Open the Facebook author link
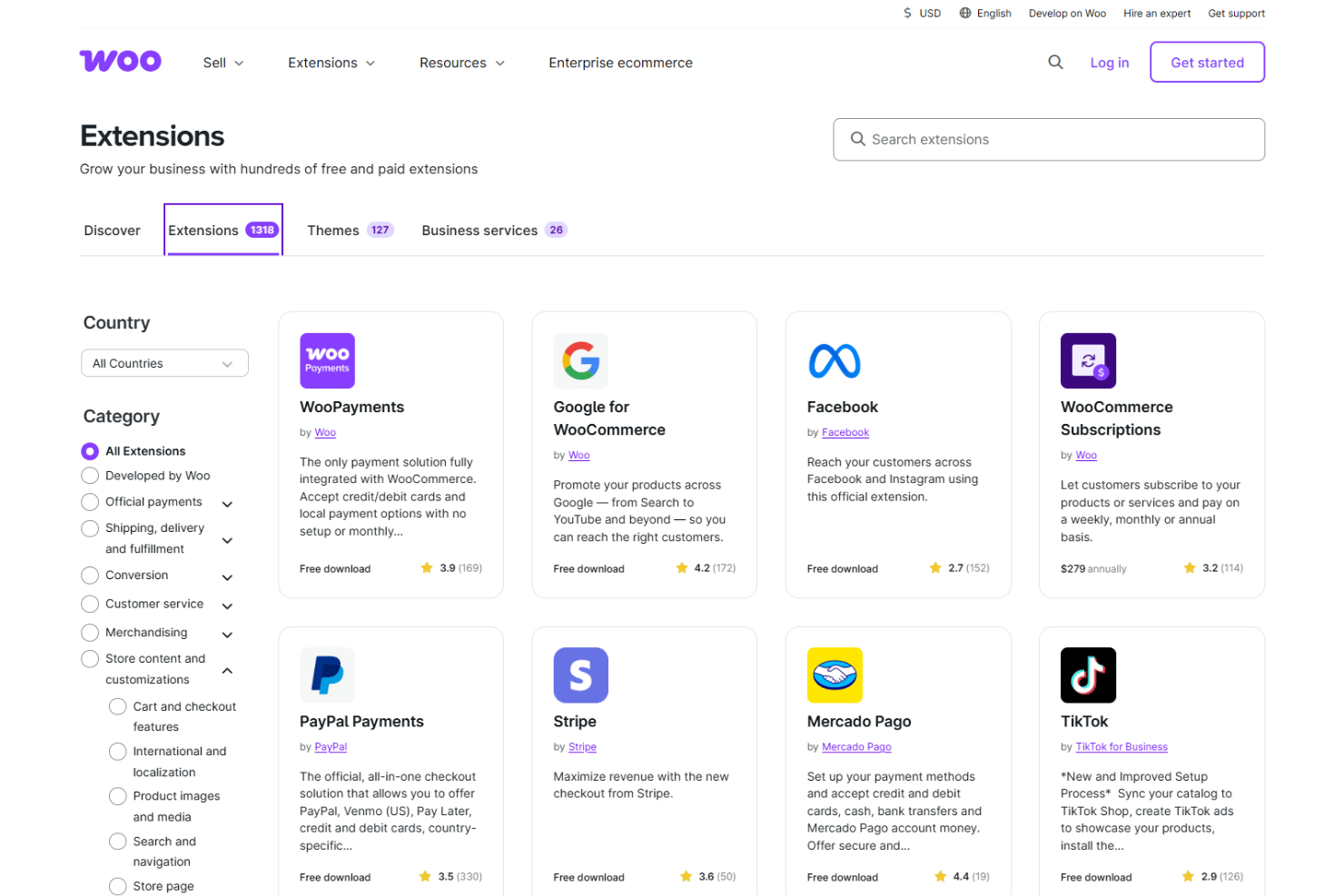 click(x=845, y=433)
